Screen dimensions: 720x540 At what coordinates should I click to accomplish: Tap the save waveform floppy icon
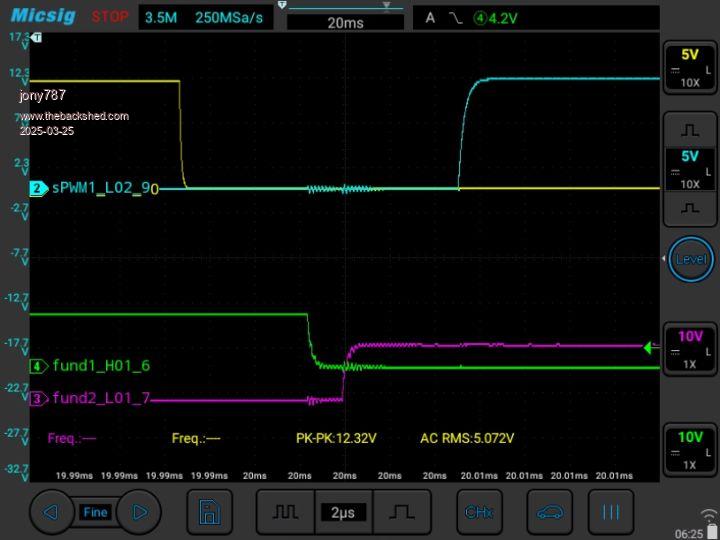click(x=210, y=512)
